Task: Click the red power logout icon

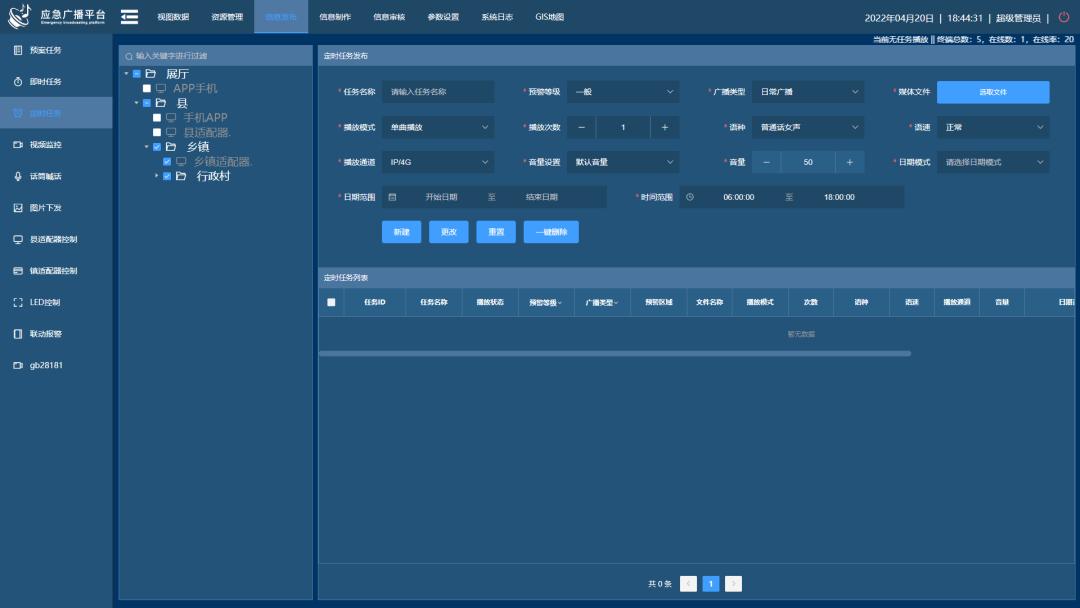Action: 1064,17
